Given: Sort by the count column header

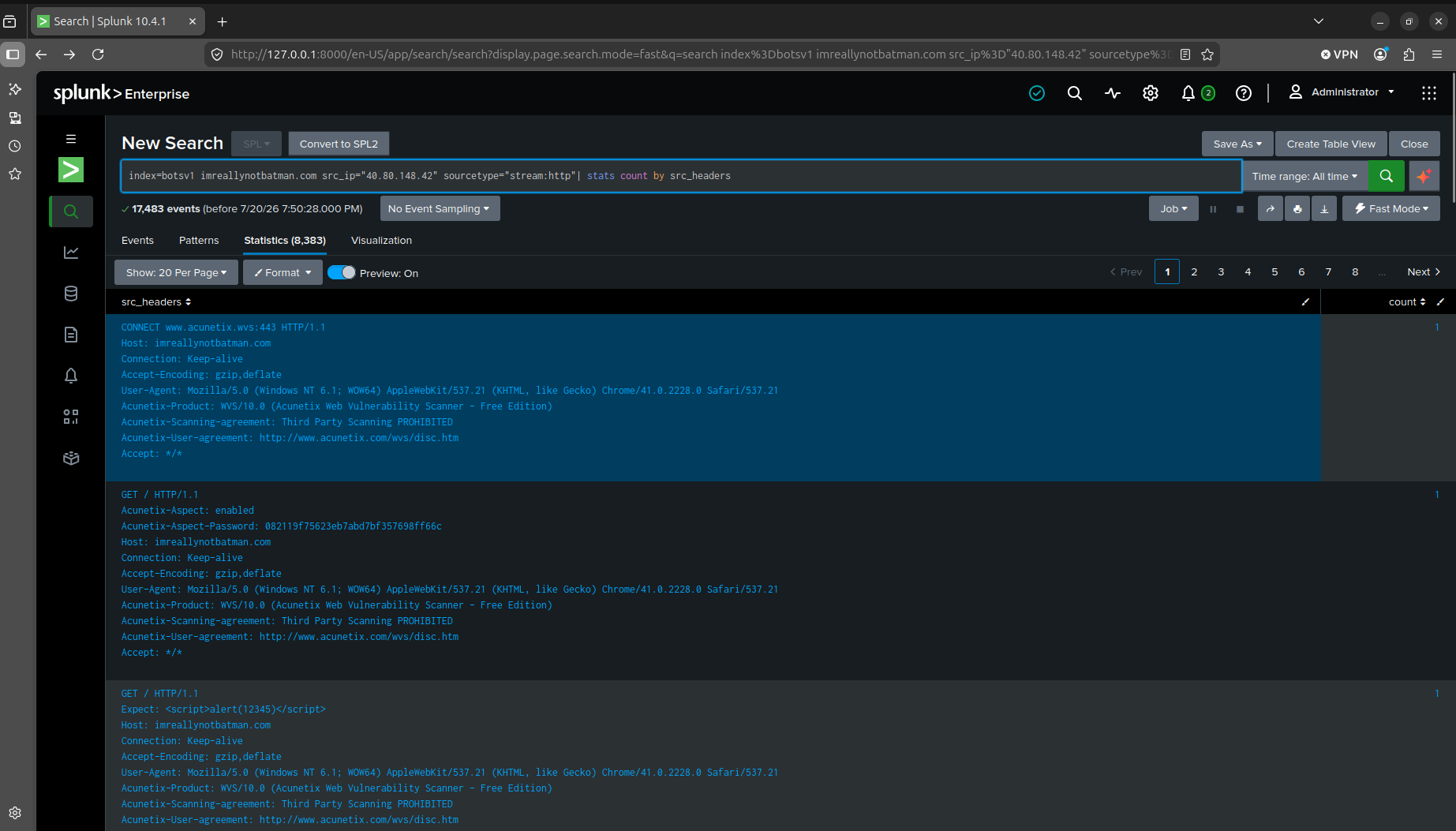Looking at the screenshot, I should pos(1407,301).
